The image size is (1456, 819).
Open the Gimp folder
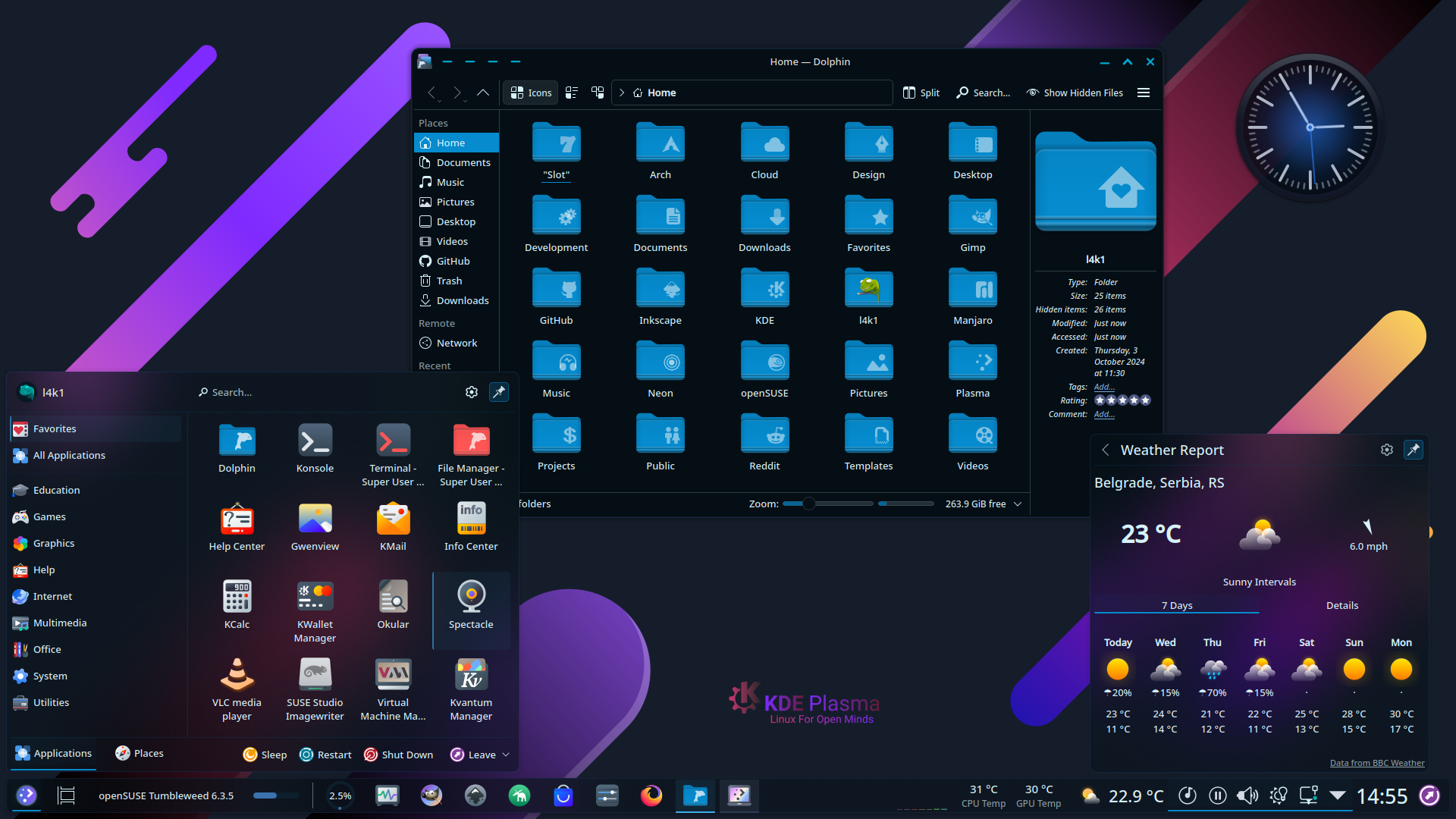972,224
